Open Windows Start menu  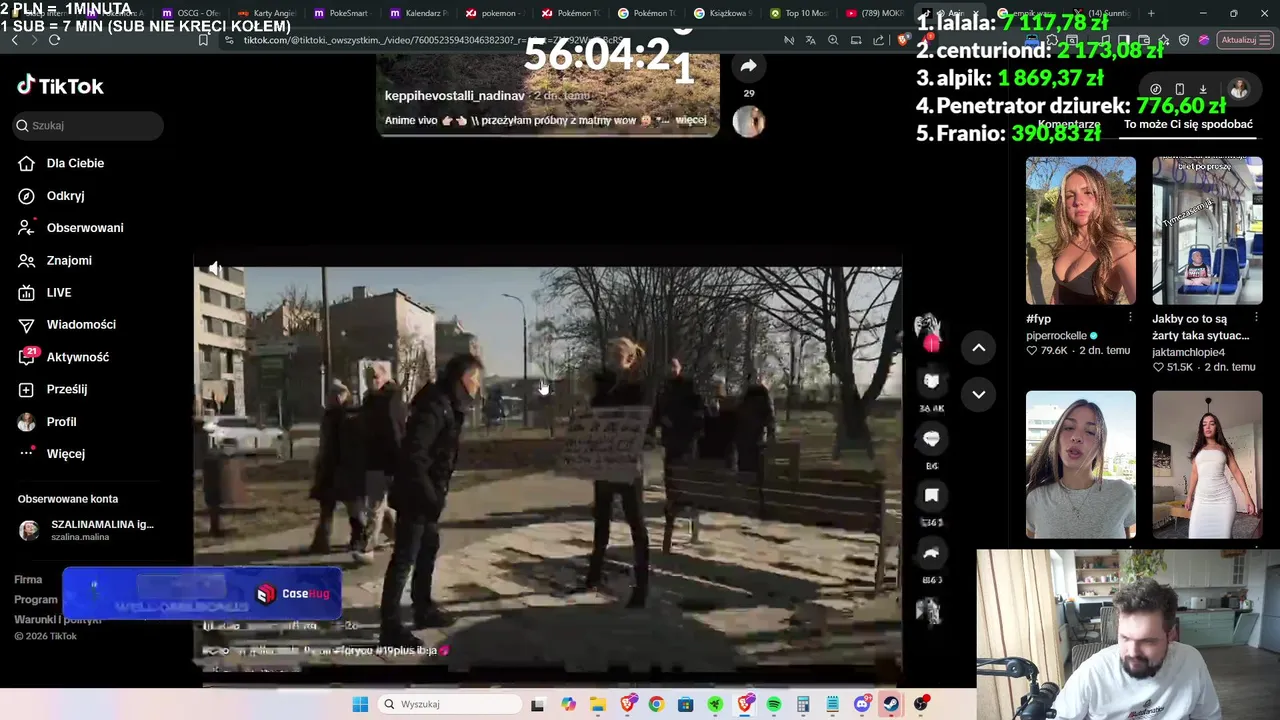pyautogui.click(x=360, y=704)
